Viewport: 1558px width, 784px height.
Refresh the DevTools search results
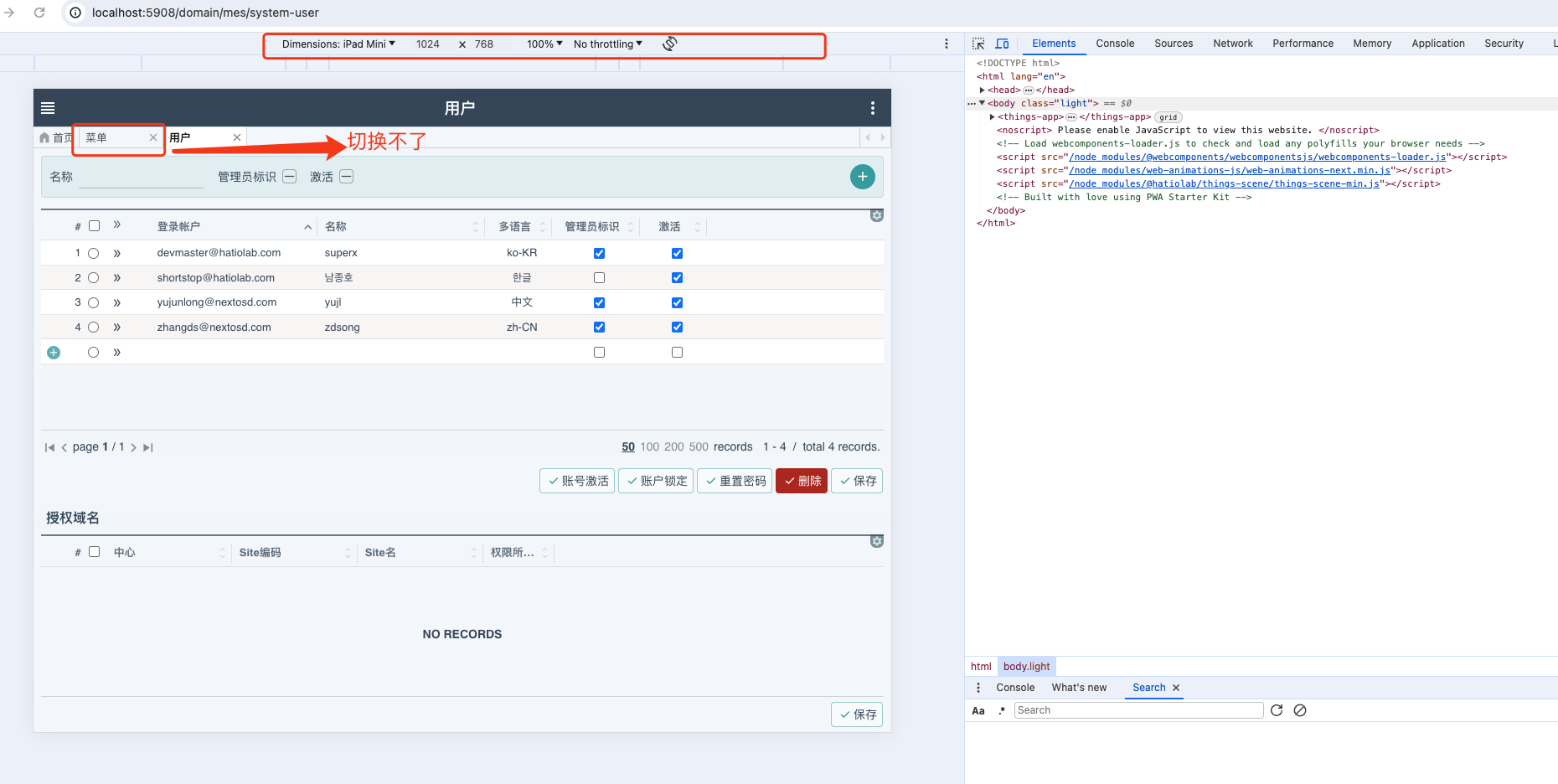1277,710
